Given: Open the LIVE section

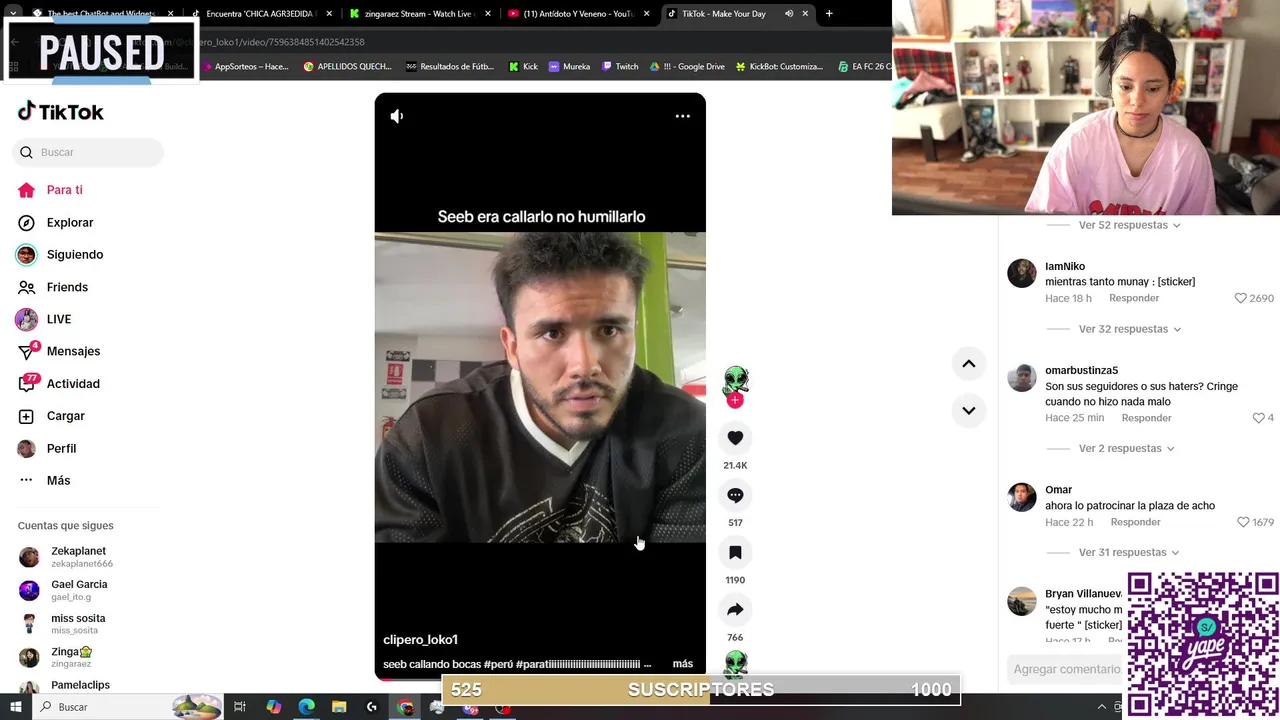Looking at the screenshot, I should pyautogui.click(x=44, y=319).
